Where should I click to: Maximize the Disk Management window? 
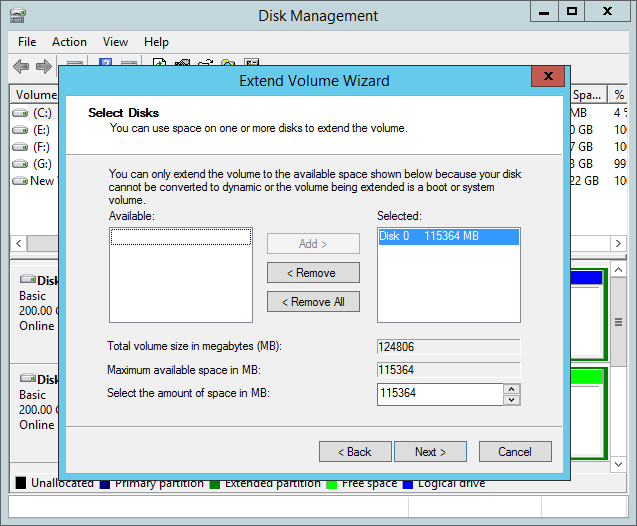(x=571, y=12)
